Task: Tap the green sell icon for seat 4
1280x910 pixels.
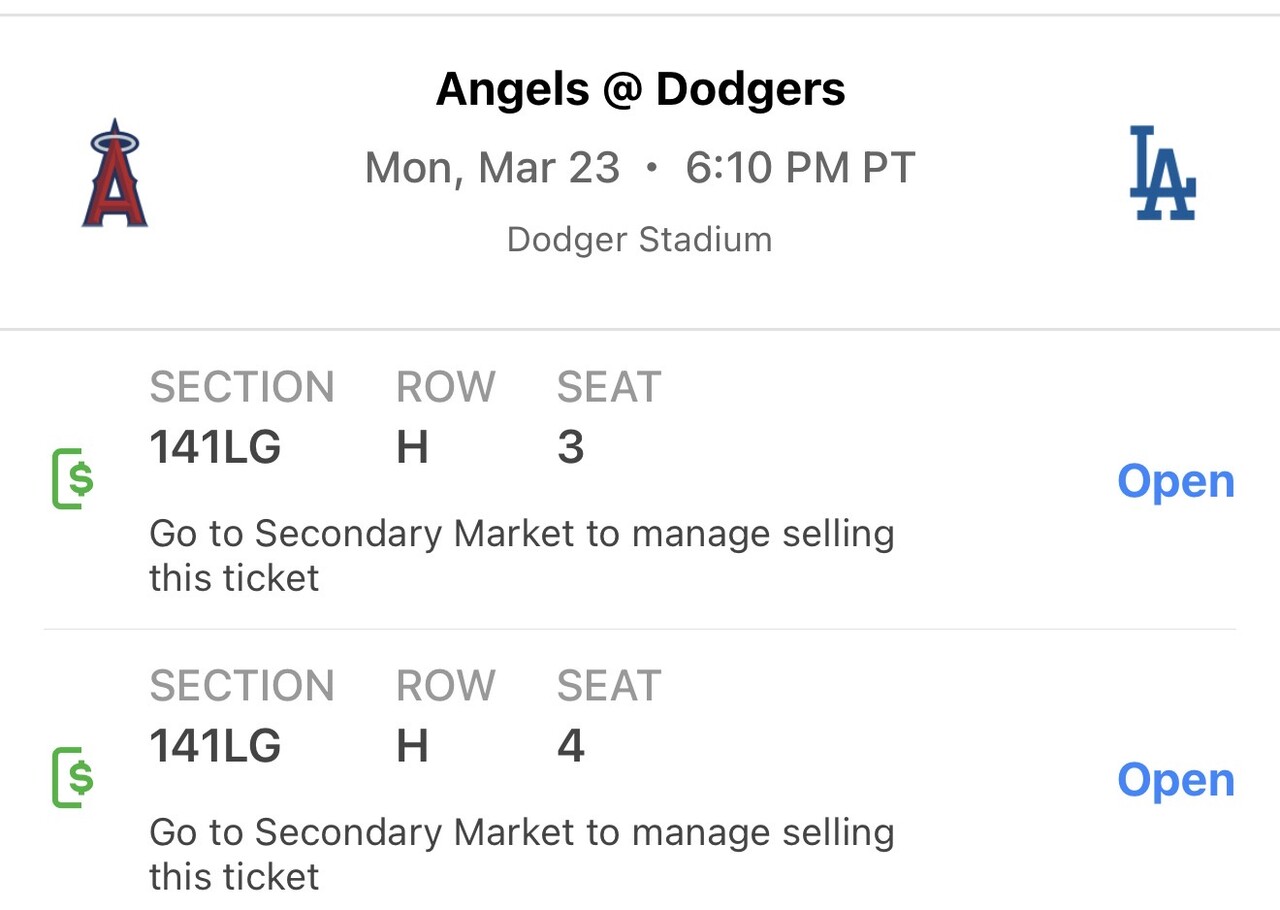Action: pos(73,777)
